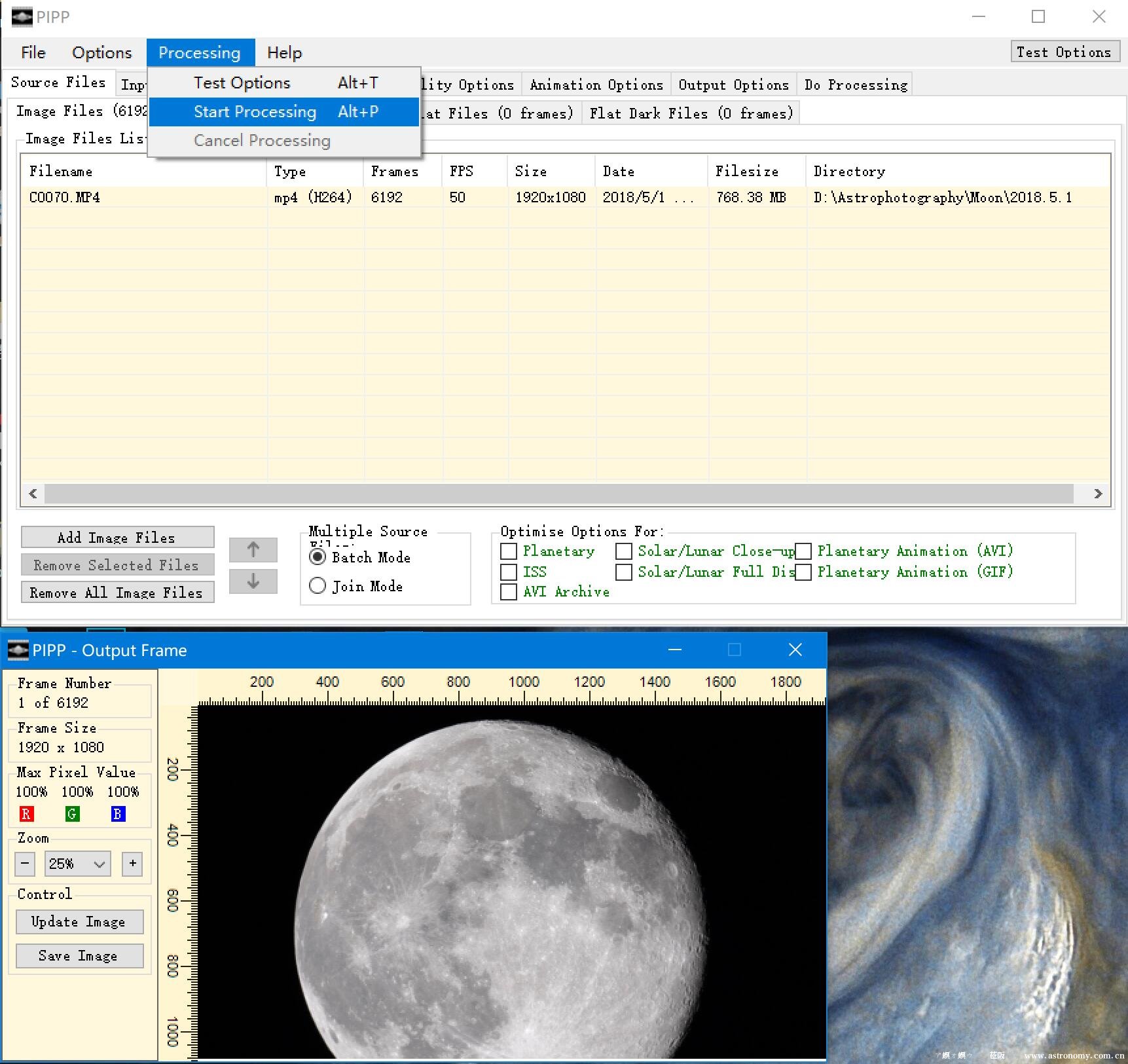Check Planetary Animation (AVI) option
This screenshot has width=1128, height=1064.
click(803, 551)
